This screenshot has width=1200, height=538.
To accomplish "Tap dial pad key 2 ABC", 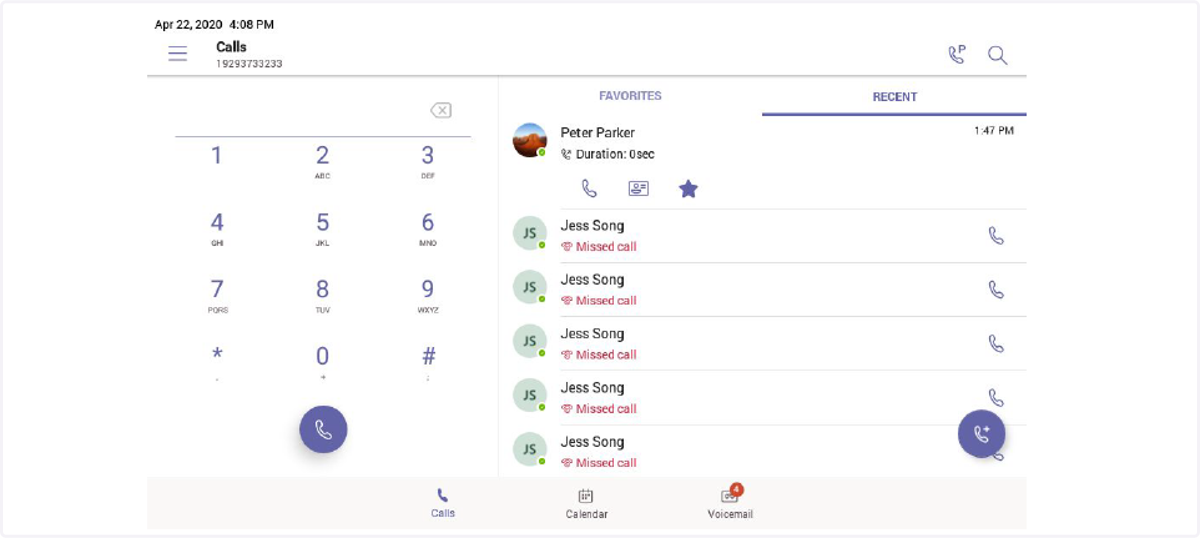I will (322, 161).
